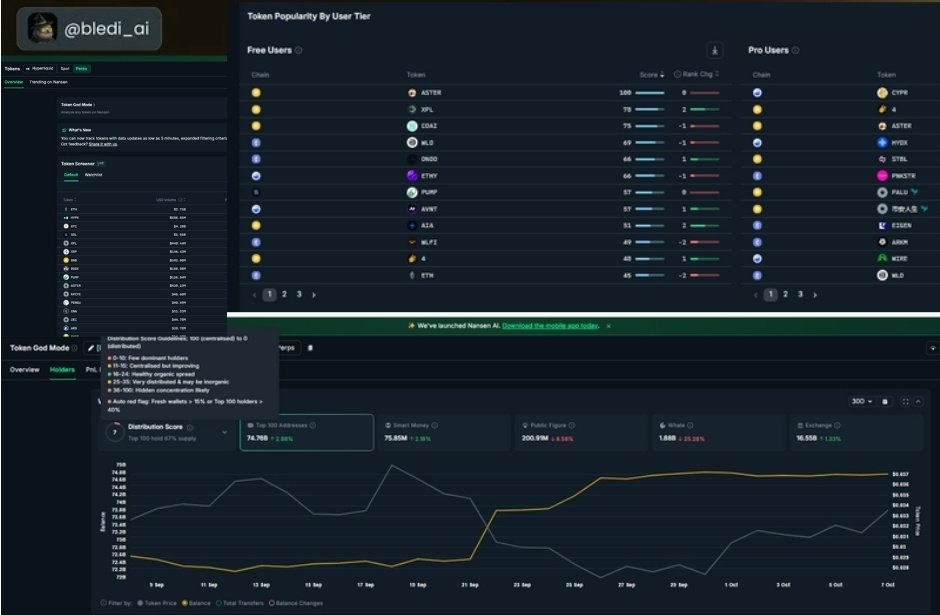Click the Smart Money metric icon
This screenshot has height=615, width=940.
click(390, 424)
